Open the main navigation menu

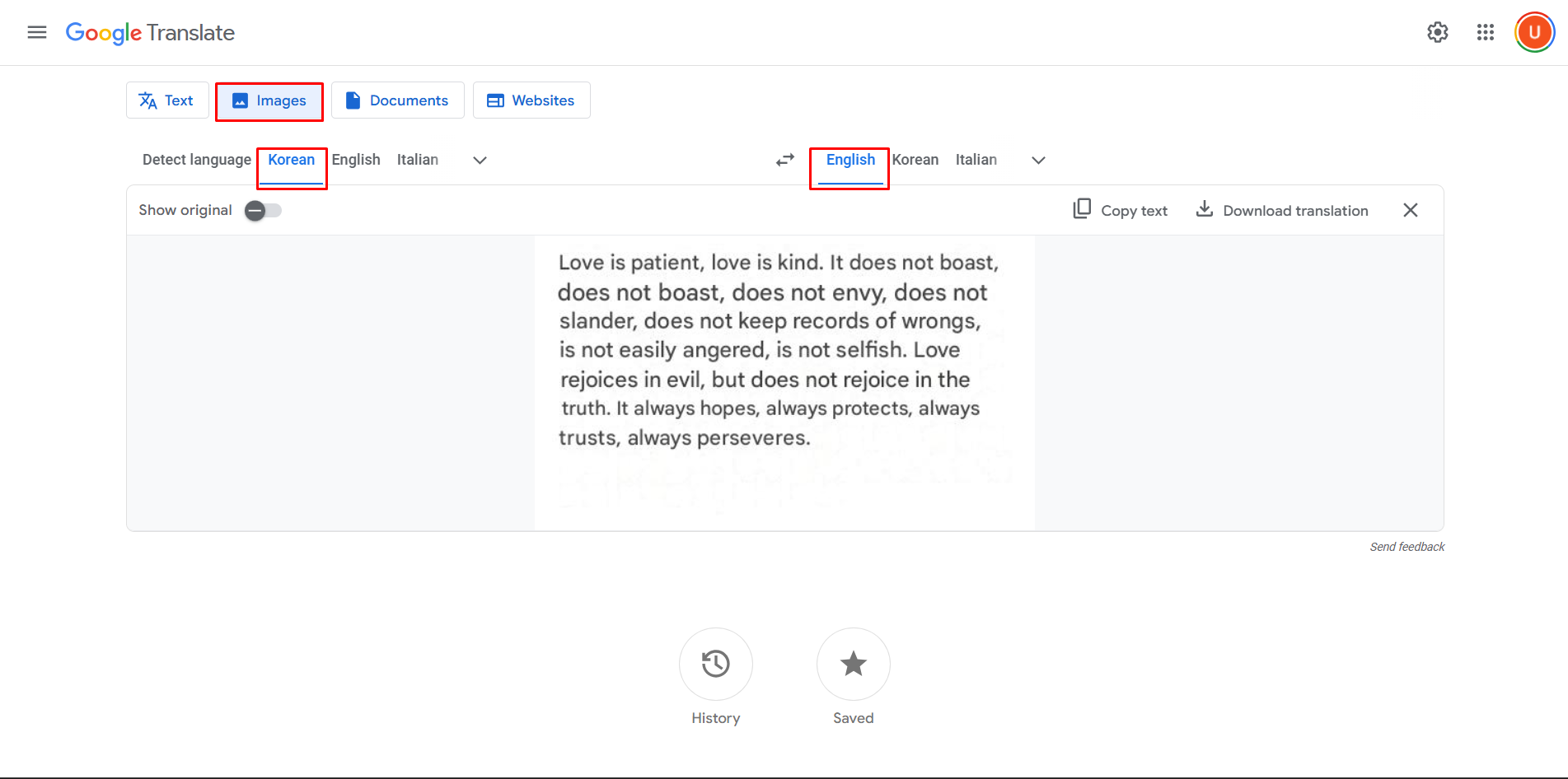(36, 32)
